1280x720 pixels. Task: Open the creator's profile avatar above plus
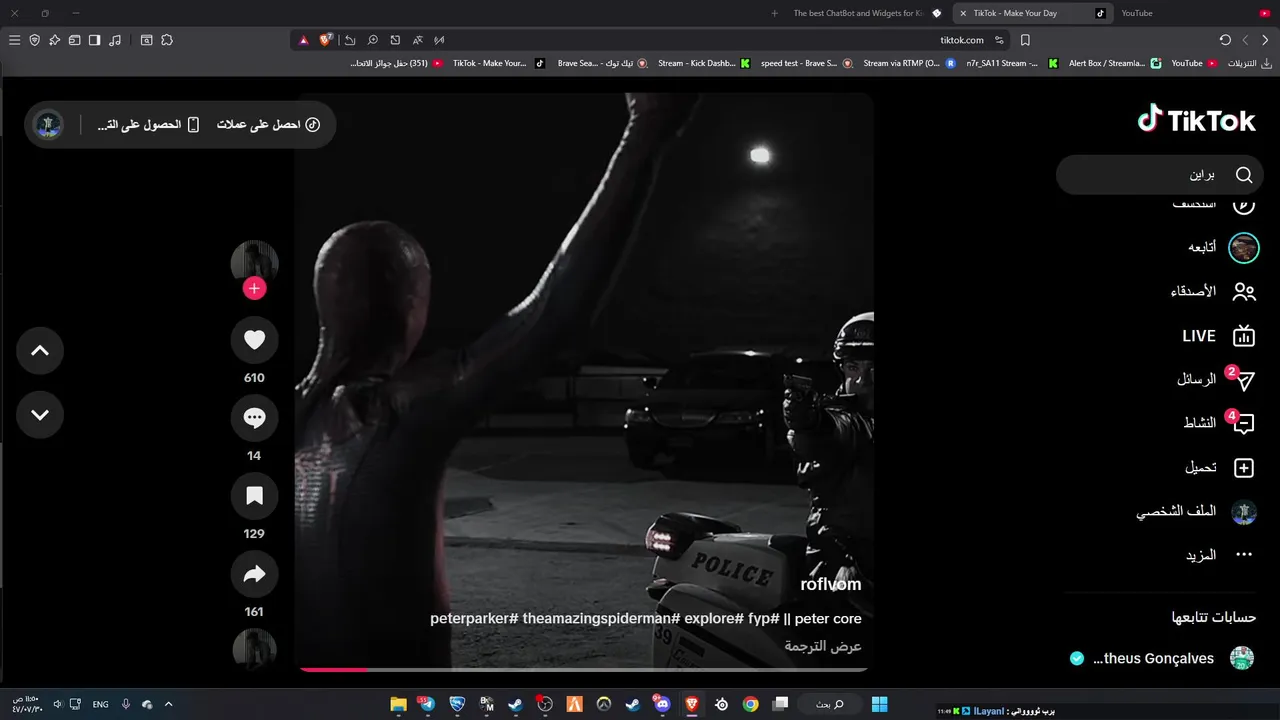click(254, 262)
